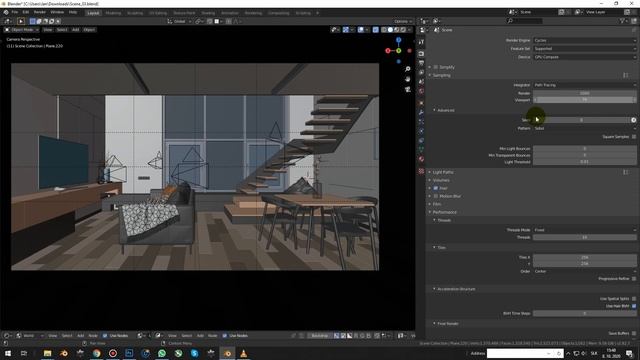This screenshot has height=360, width=640.
Task: Enable the Save Buffers checkbox
Action: coord(634,333)
